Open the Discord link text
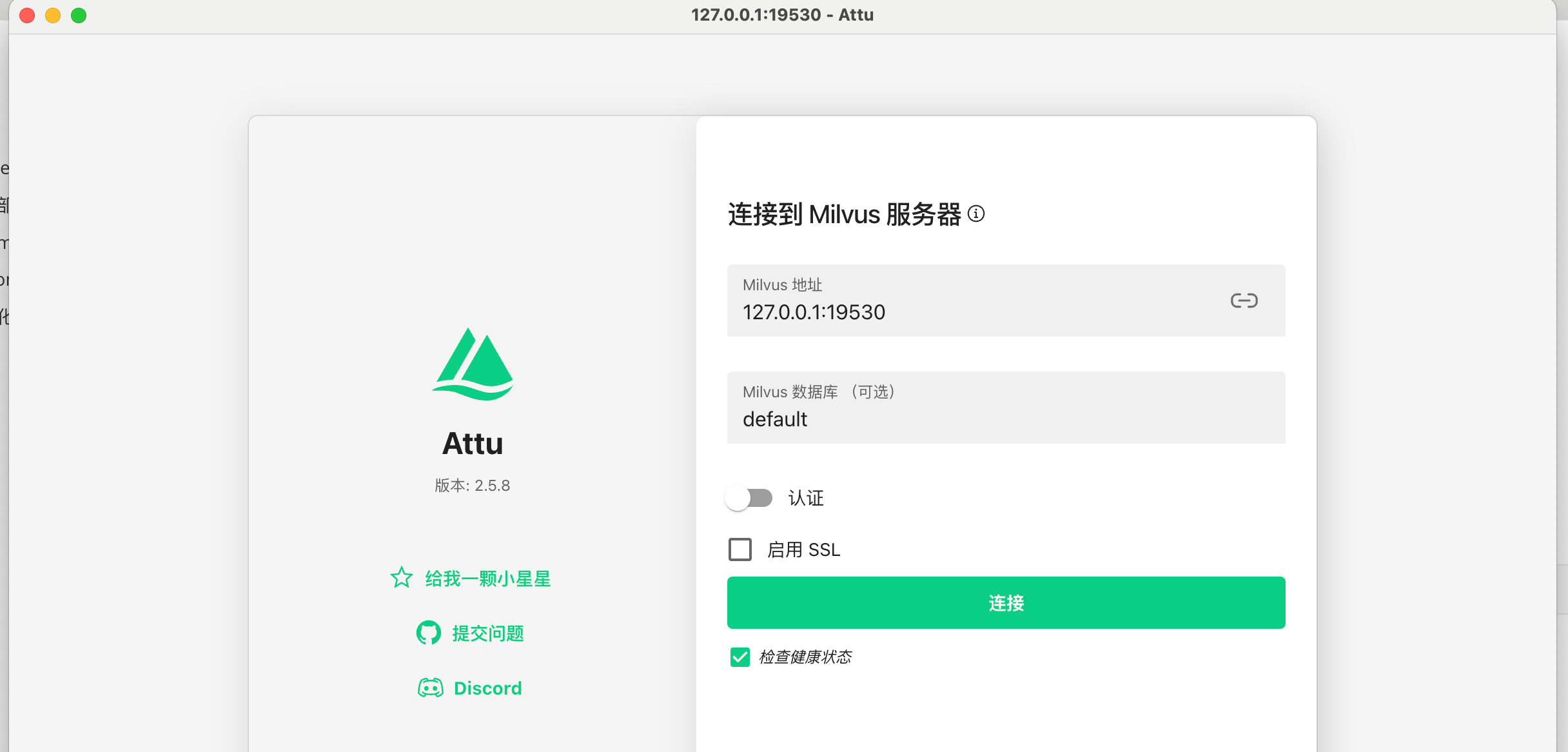Image resolution: width=1568 pixels, height=752 pixels. 488,688
